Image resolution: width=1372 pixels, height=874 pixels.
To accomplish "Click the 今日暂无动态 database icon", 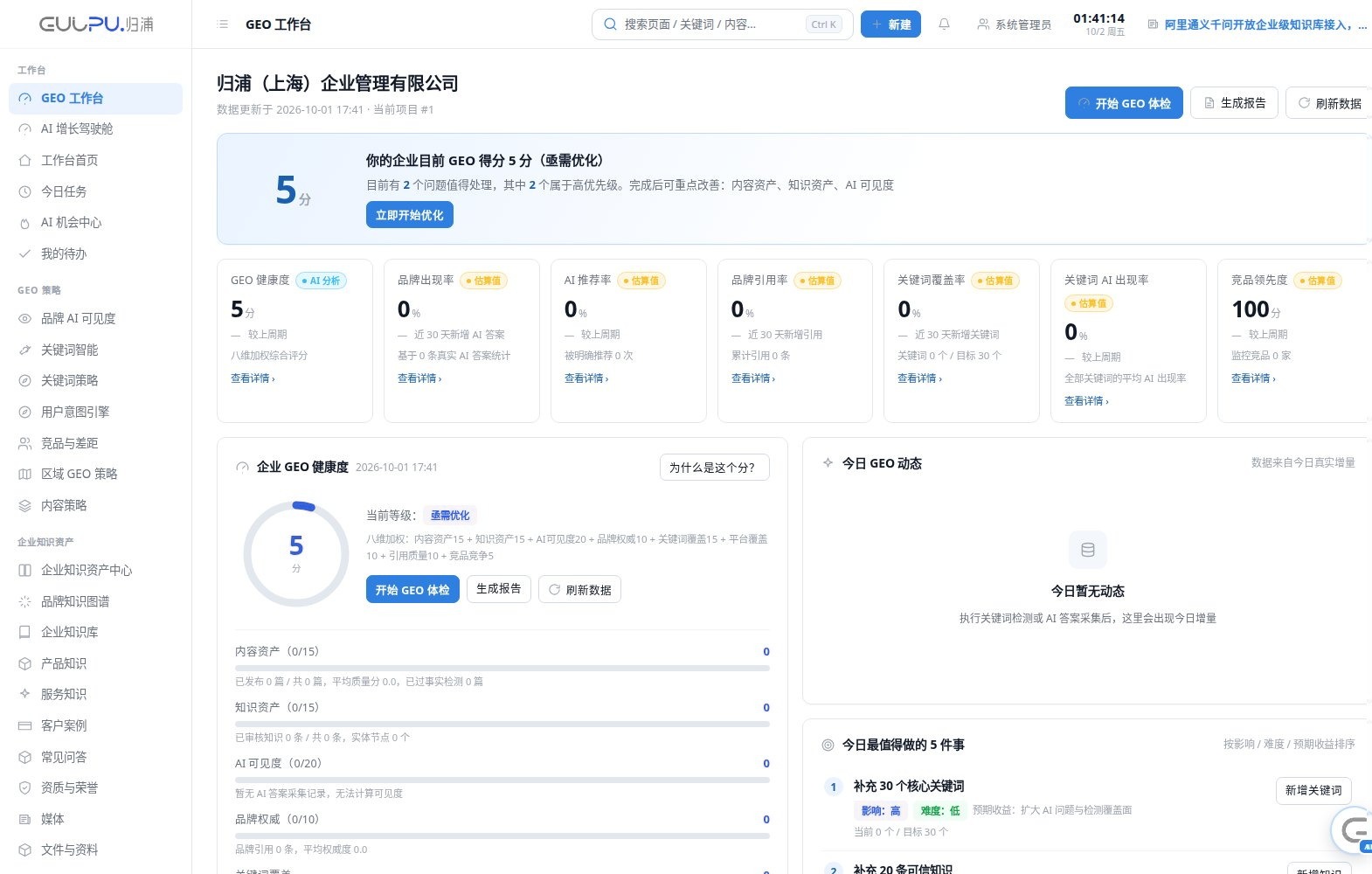I will pos(1088,550).
